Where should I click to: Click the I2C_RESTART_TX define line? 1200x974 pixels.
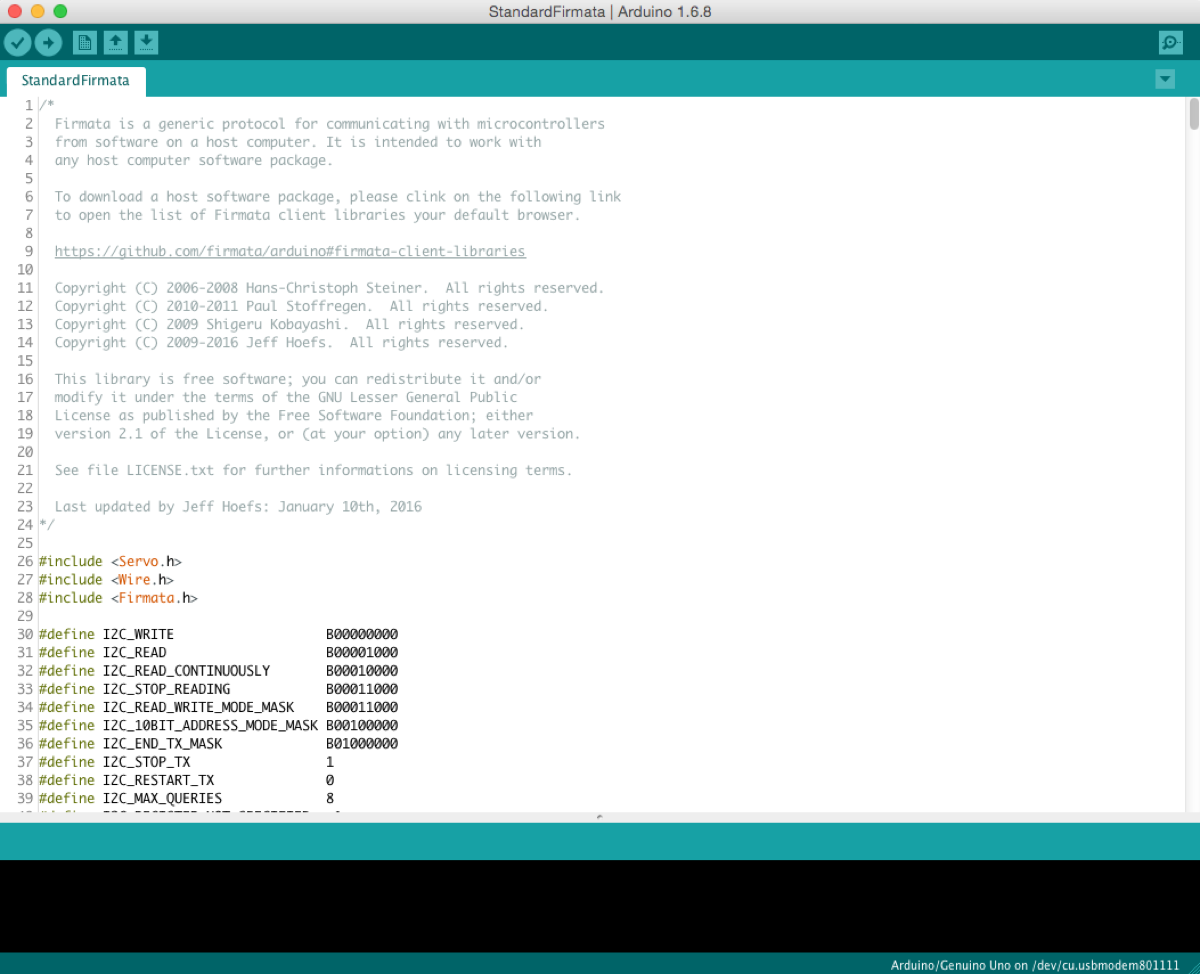coord(186,780)
